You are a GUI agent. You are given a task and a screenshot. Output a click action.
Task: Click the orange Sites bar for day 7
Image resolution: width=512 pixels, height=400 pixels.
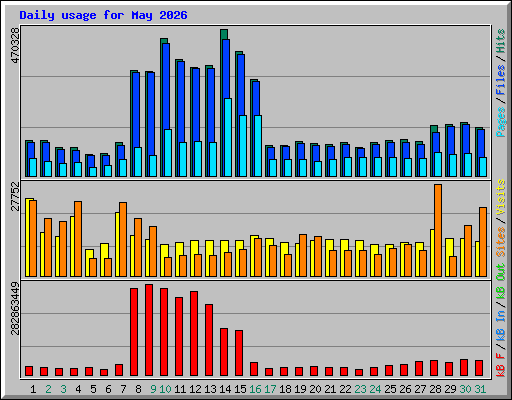pos(123,239)
